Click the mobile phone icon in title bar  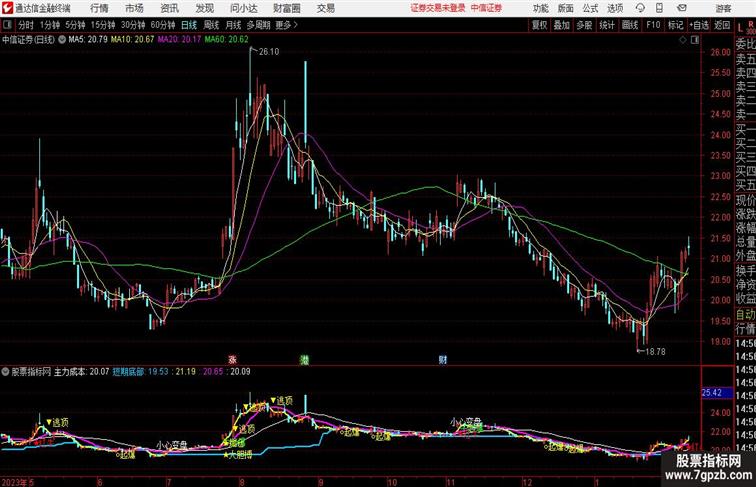pyautogui.click(x=659, y=8)
